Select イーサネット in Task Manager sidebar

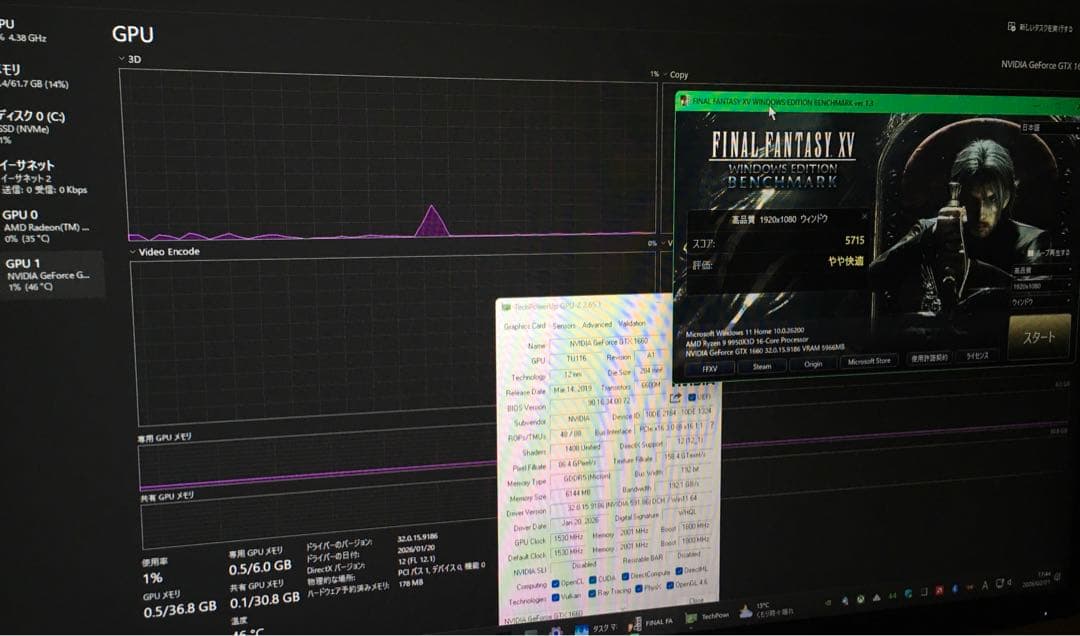click(43, 176)
